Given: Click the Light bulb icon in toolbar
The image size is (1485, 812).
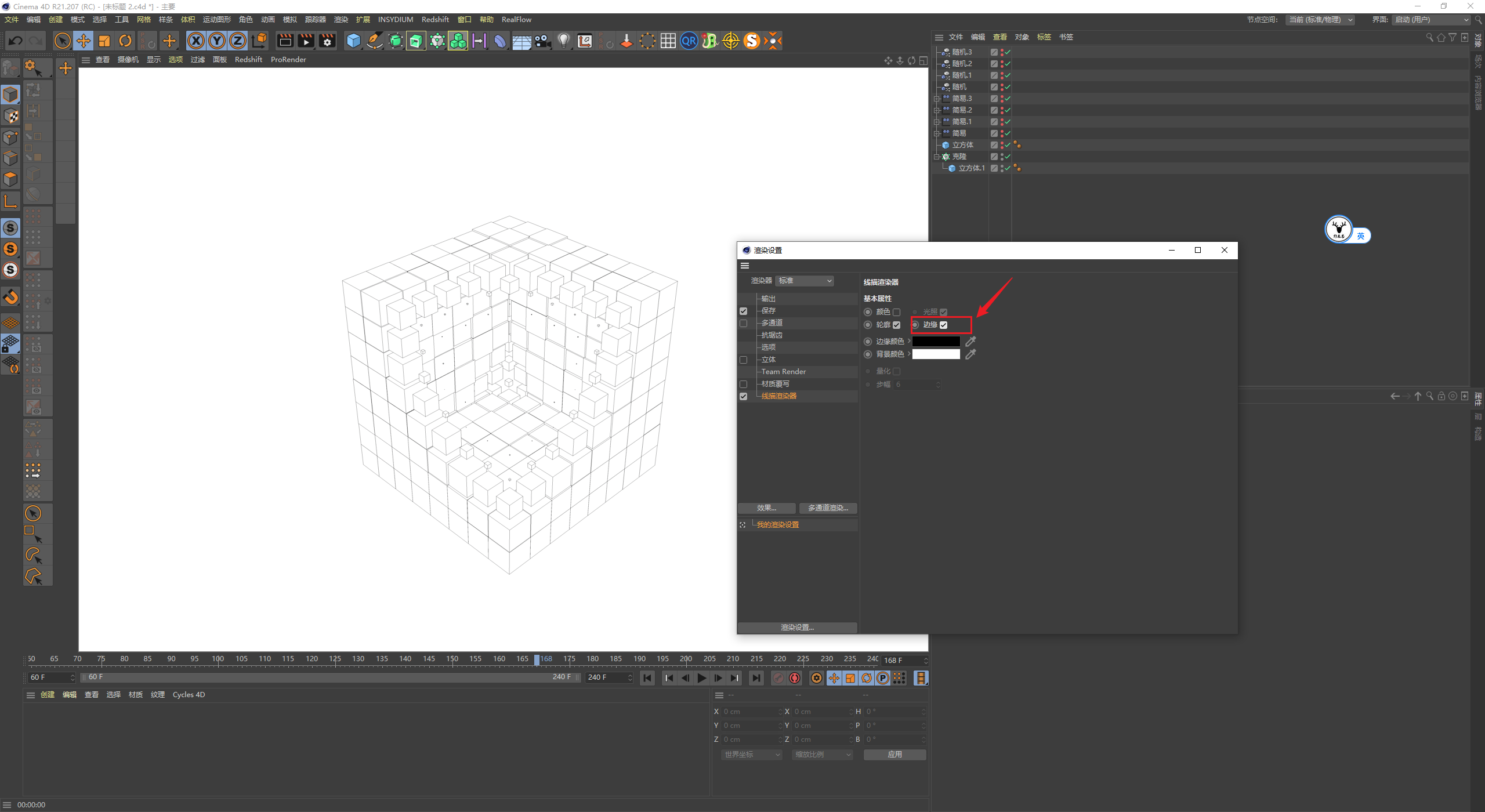Looking at the screenshot, I should (x=563, y=41).
